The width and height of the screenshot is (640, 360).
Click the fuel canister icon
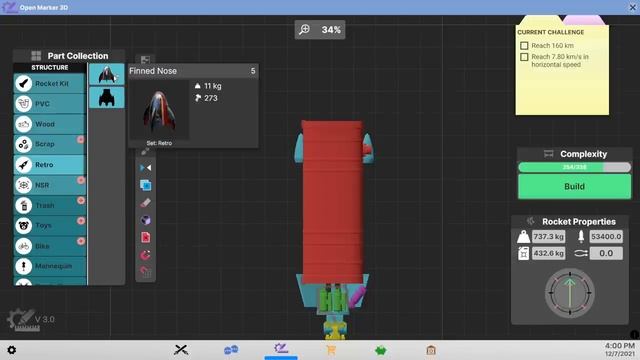tap(523, 253)
